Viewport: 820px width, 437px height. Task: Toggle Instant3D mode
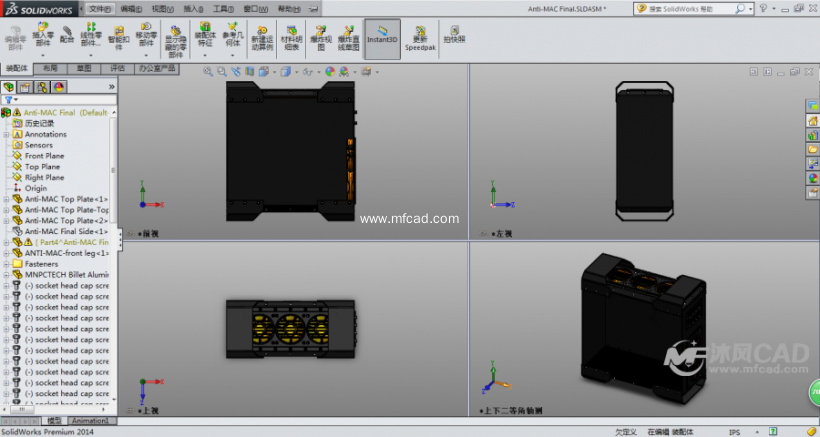382,39
